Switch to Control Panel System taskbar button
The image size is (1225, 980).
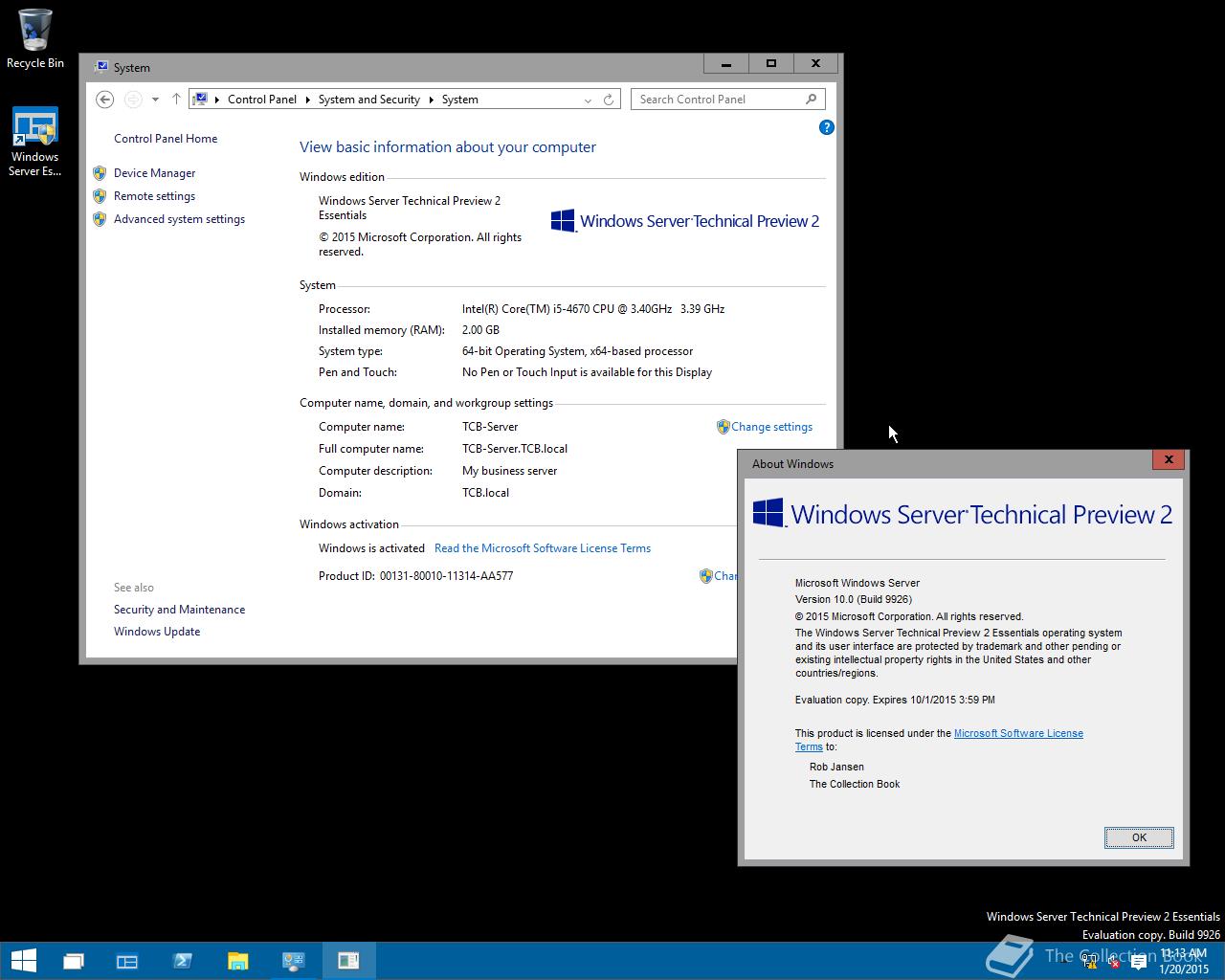293,961
